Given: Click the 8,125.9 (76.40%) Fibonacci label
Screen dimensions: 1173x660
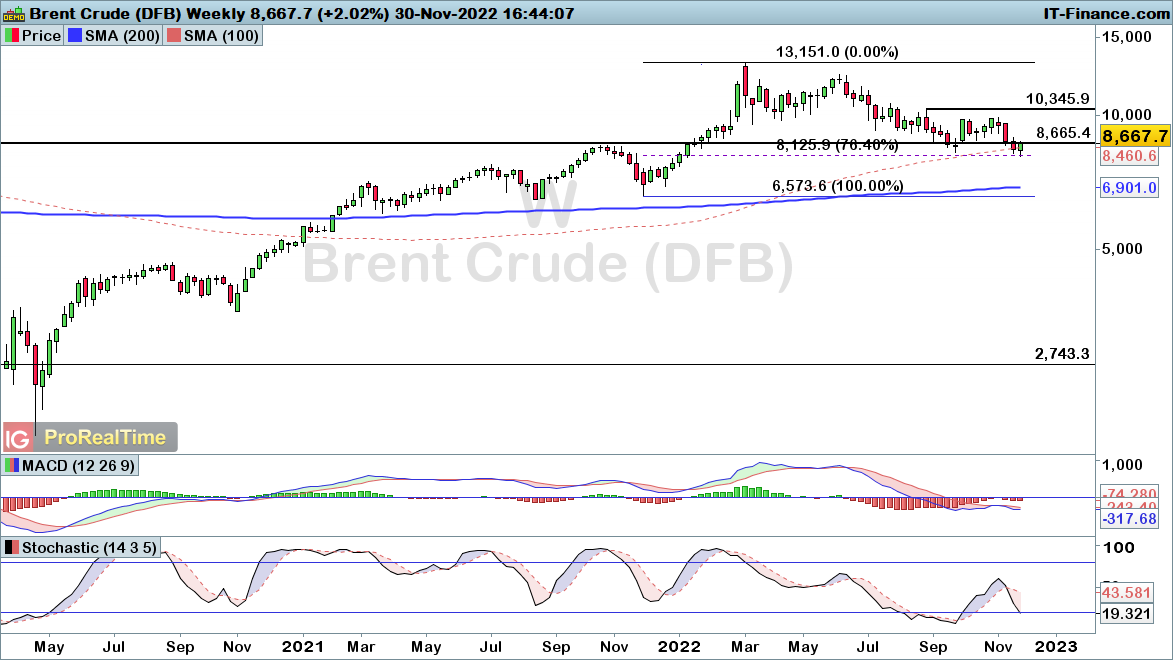Looking at the screenshot, I should pyautogui.click(x=837, y=145).
